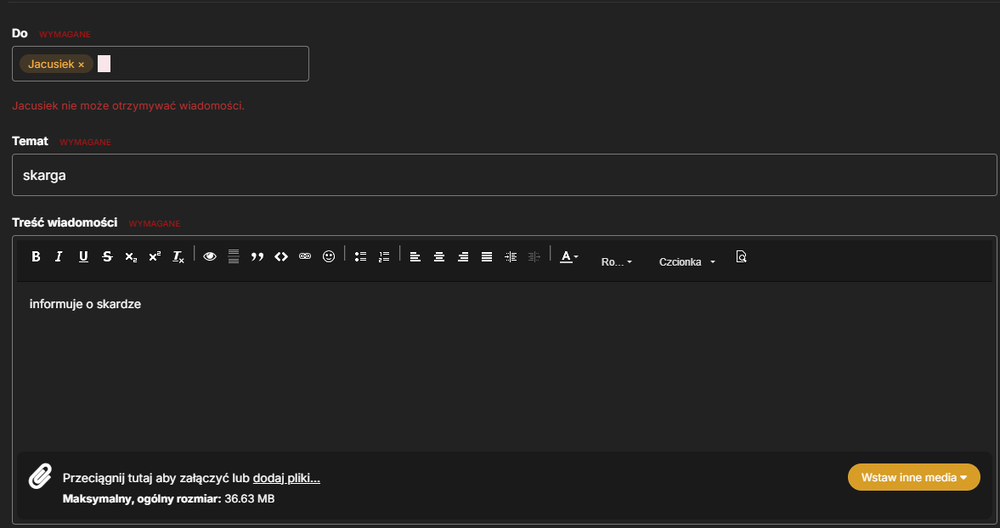
Task: Toggle underline formatting
Action: 83,256
